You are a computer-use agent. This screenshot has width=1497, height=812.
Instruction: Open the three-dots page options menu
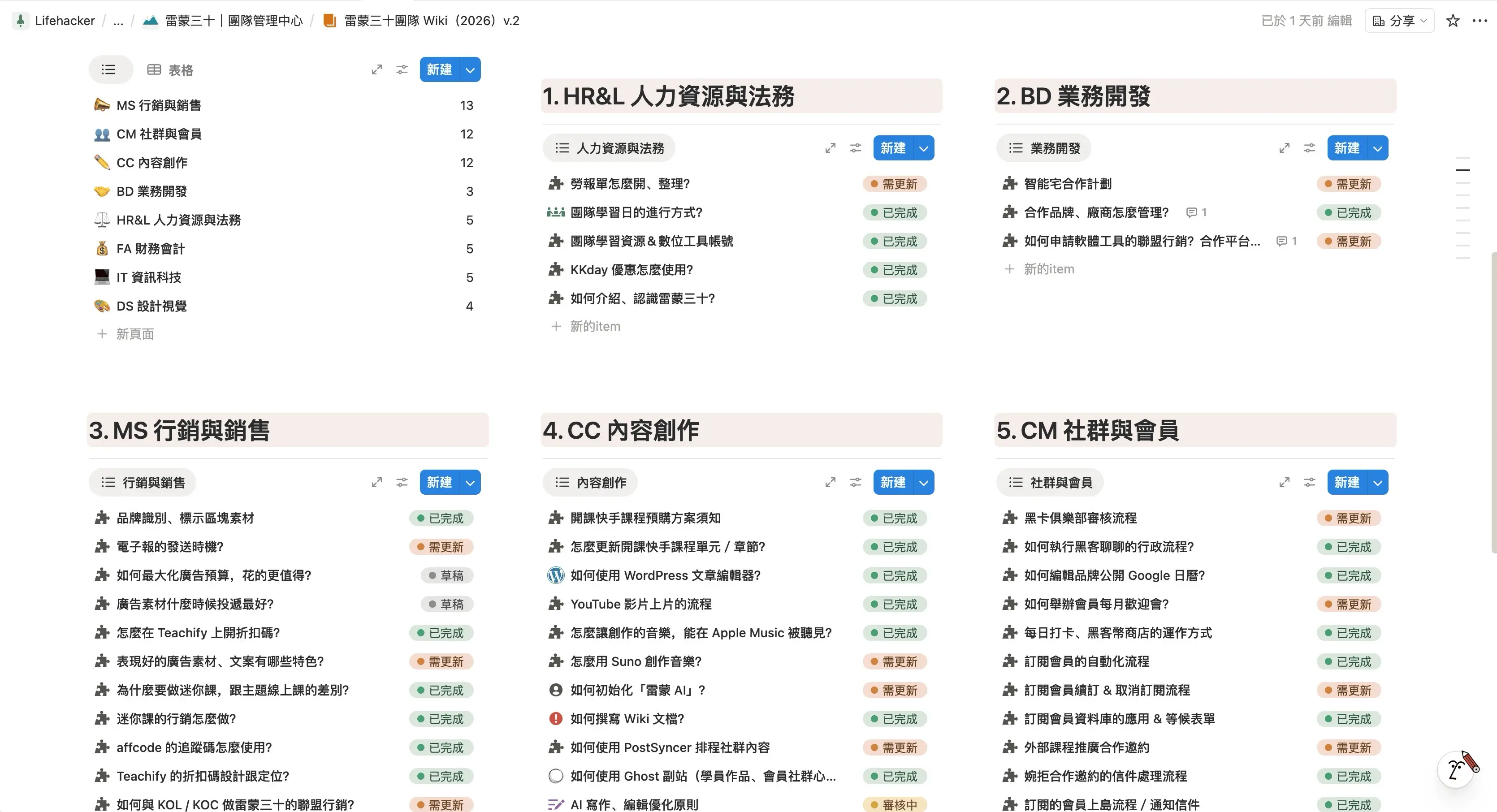1480,21
